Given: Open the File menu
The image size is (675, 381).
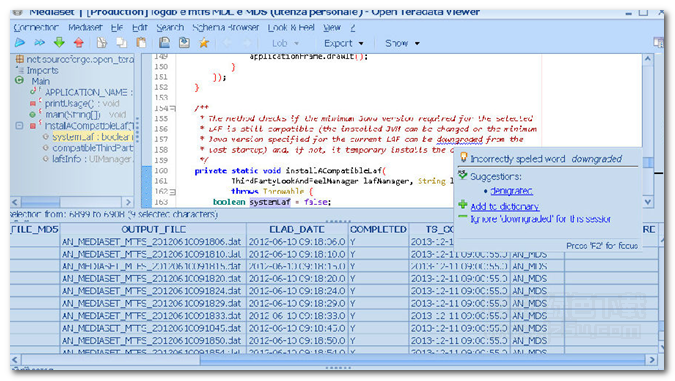Looking at the screenshot, I should pyautogui.click(x=117, y=28).
